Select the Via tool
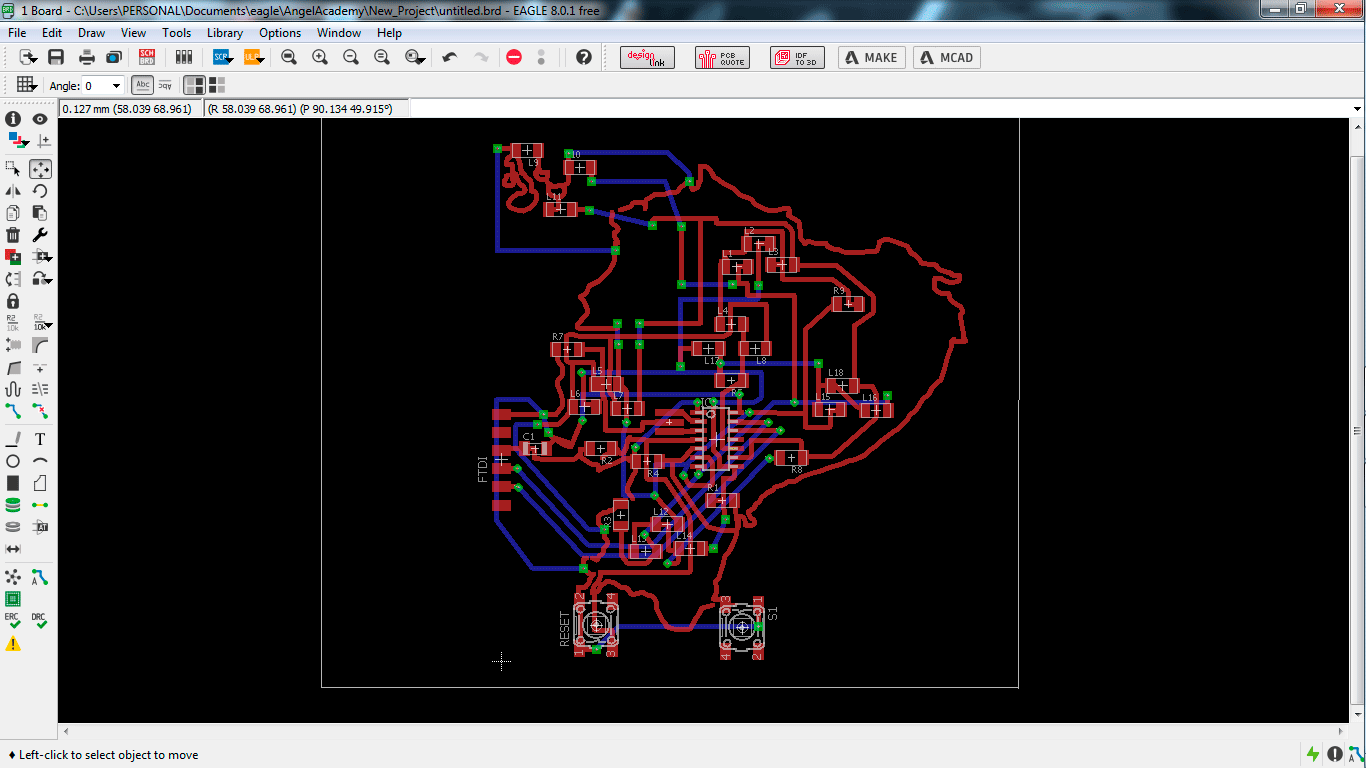1366x768 pixels. click(x=13, y=505)
